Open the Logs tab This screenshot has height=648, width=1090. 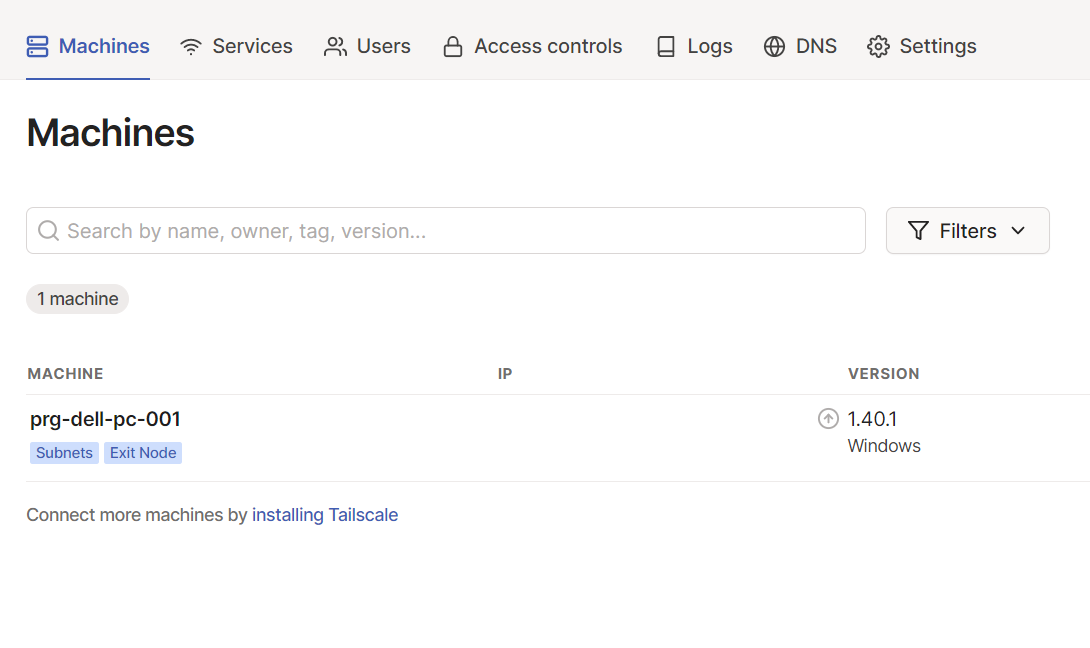(694, 47)
